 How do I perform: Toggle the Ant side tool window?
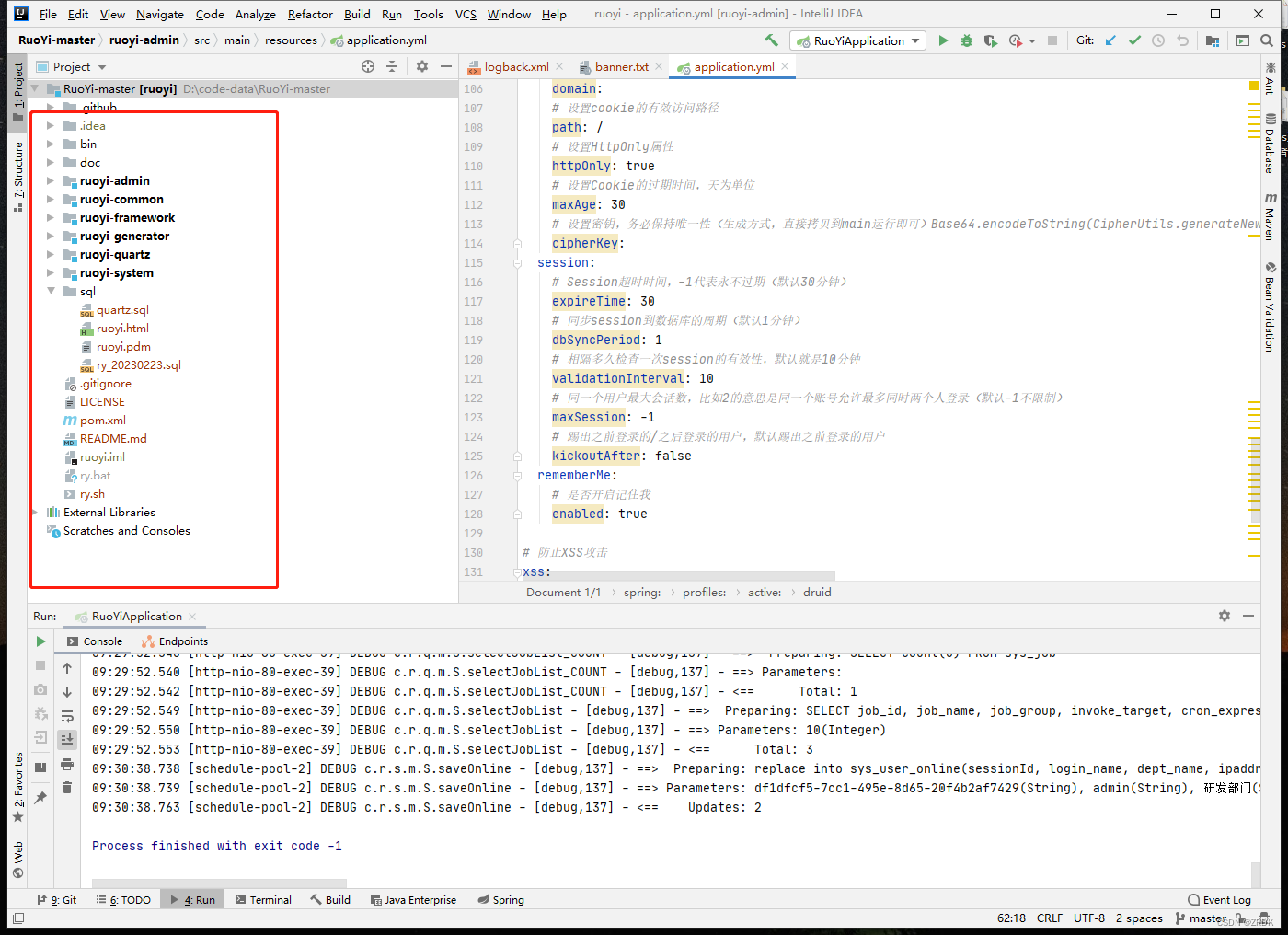pyautogui.click(x=1271, y=78)
